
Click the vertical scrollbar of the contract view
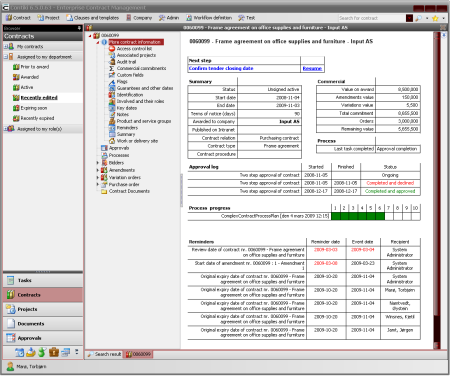click(x=437, y=190)
